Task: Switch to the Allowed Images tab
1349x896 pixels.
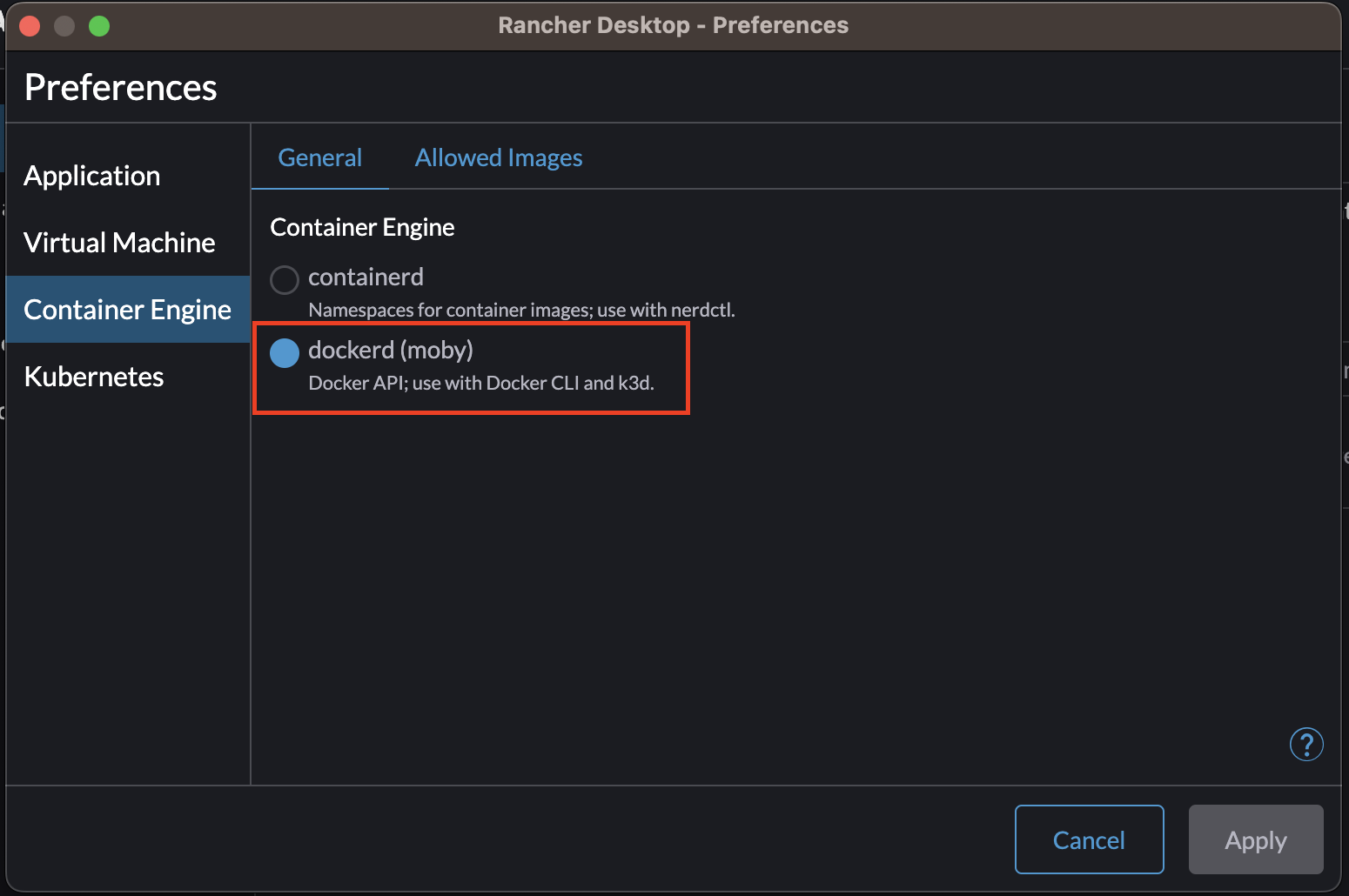Action: [499, 157]
